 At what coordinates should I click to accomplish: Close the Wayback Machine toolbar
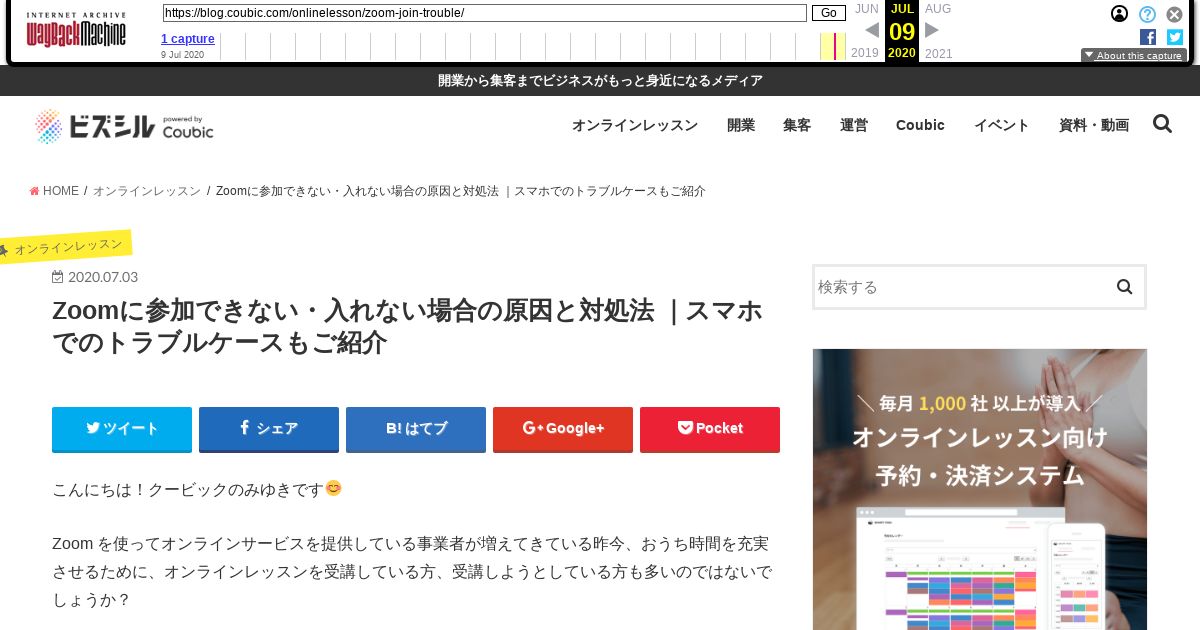point(1175,14)
